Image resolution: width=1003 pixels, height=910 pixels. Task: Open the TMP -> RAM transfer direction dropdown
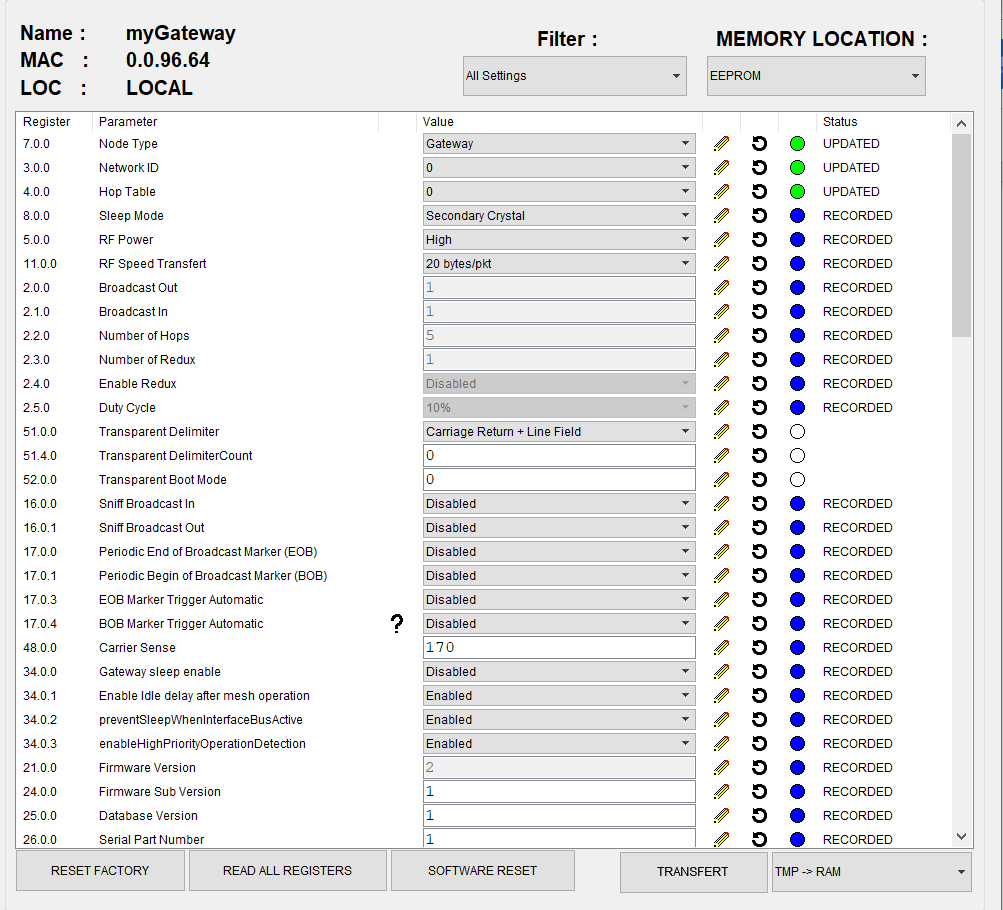(871, 872)
